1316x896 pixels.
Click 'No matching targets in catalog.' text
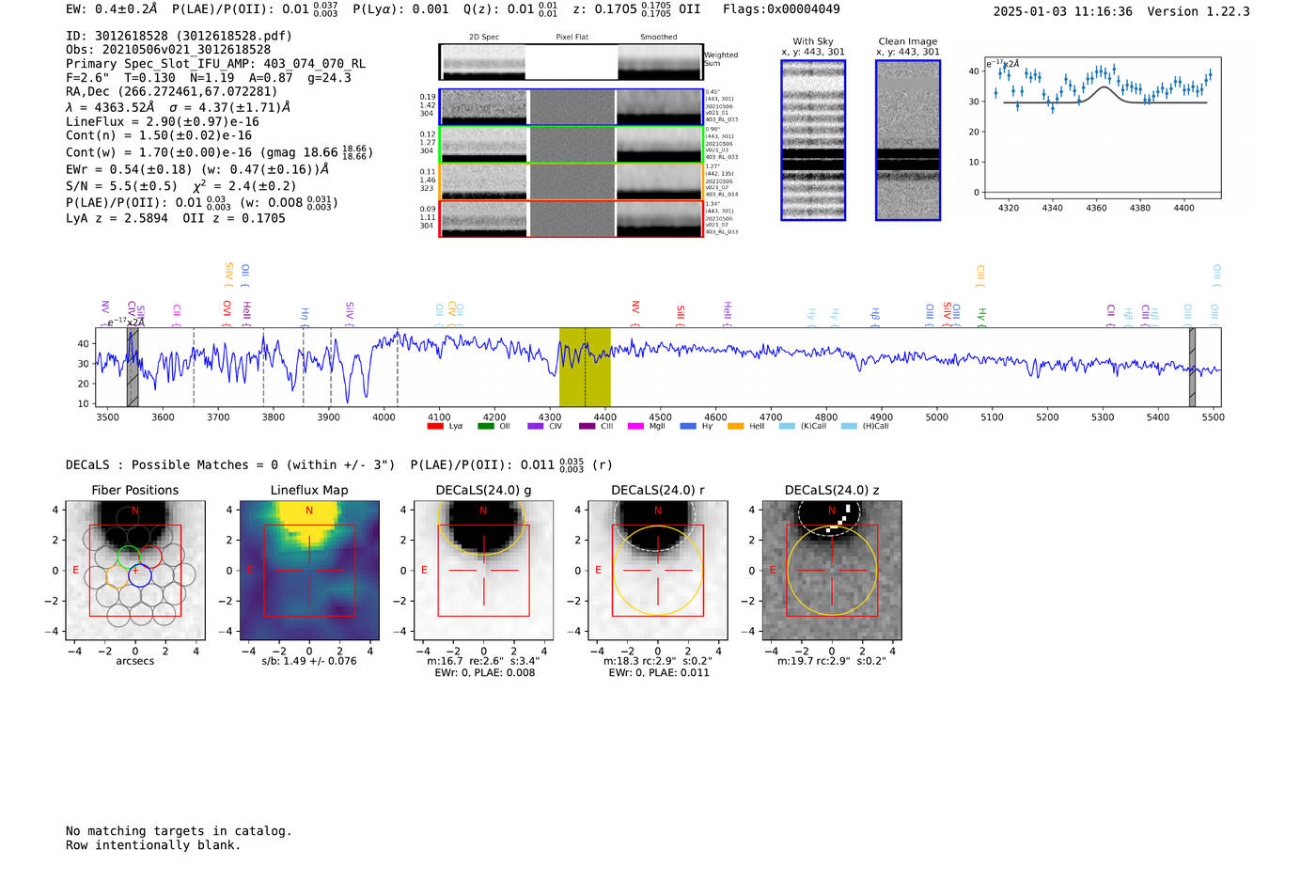pyautogui.click(x=179, y=830)
